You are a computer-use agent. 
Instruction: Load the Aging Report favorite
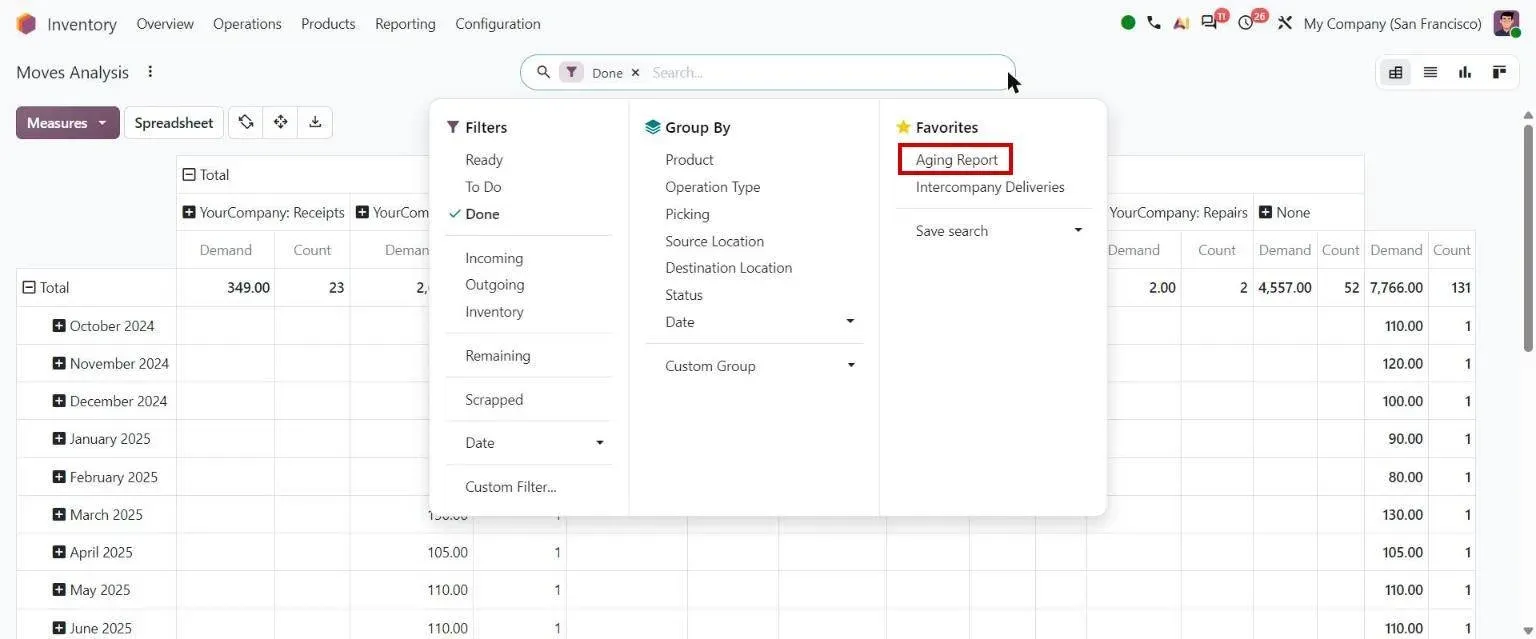click(956, 160)
